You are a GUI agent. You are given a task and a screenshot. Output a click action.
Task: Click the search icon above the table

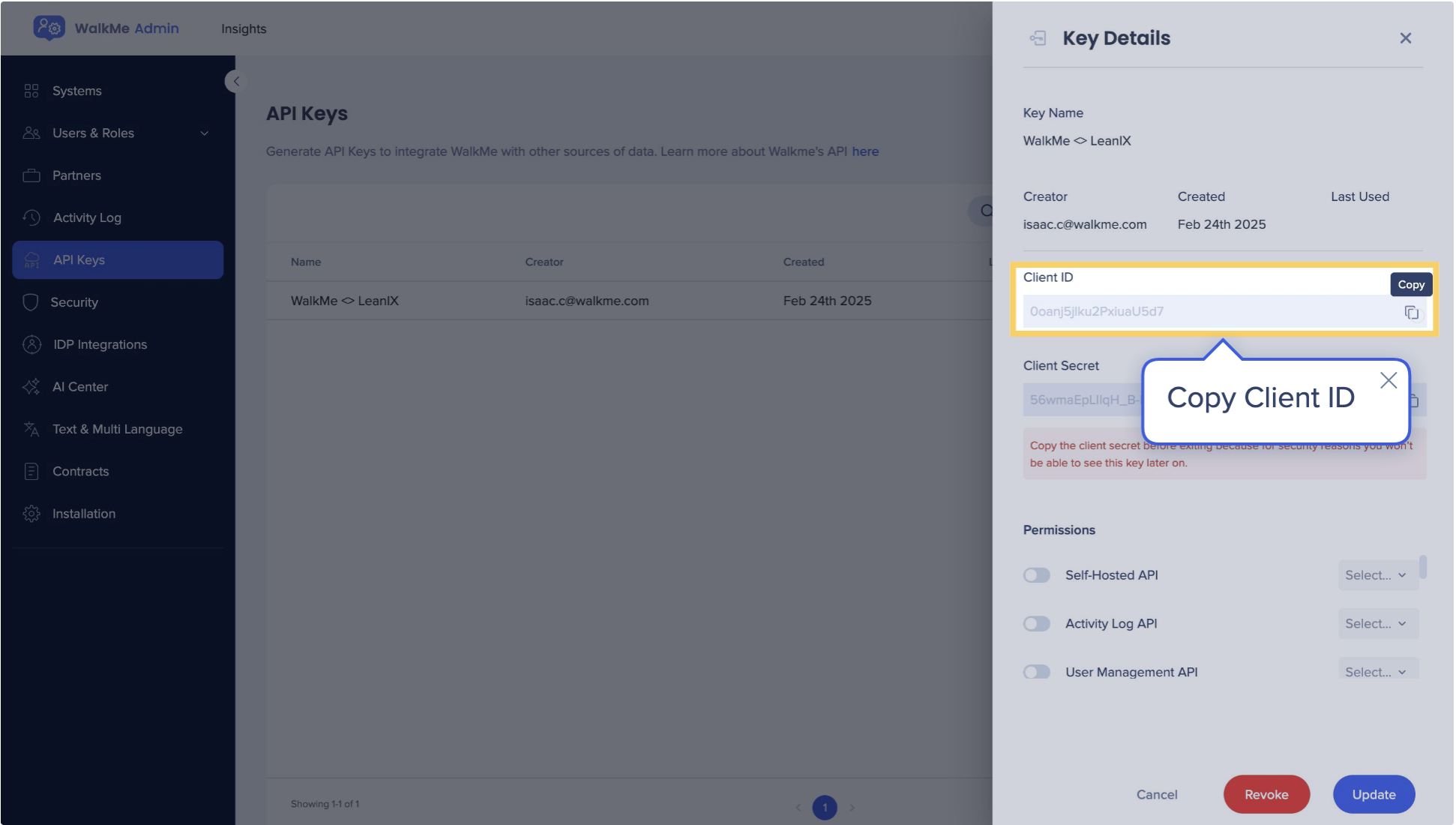985,211
